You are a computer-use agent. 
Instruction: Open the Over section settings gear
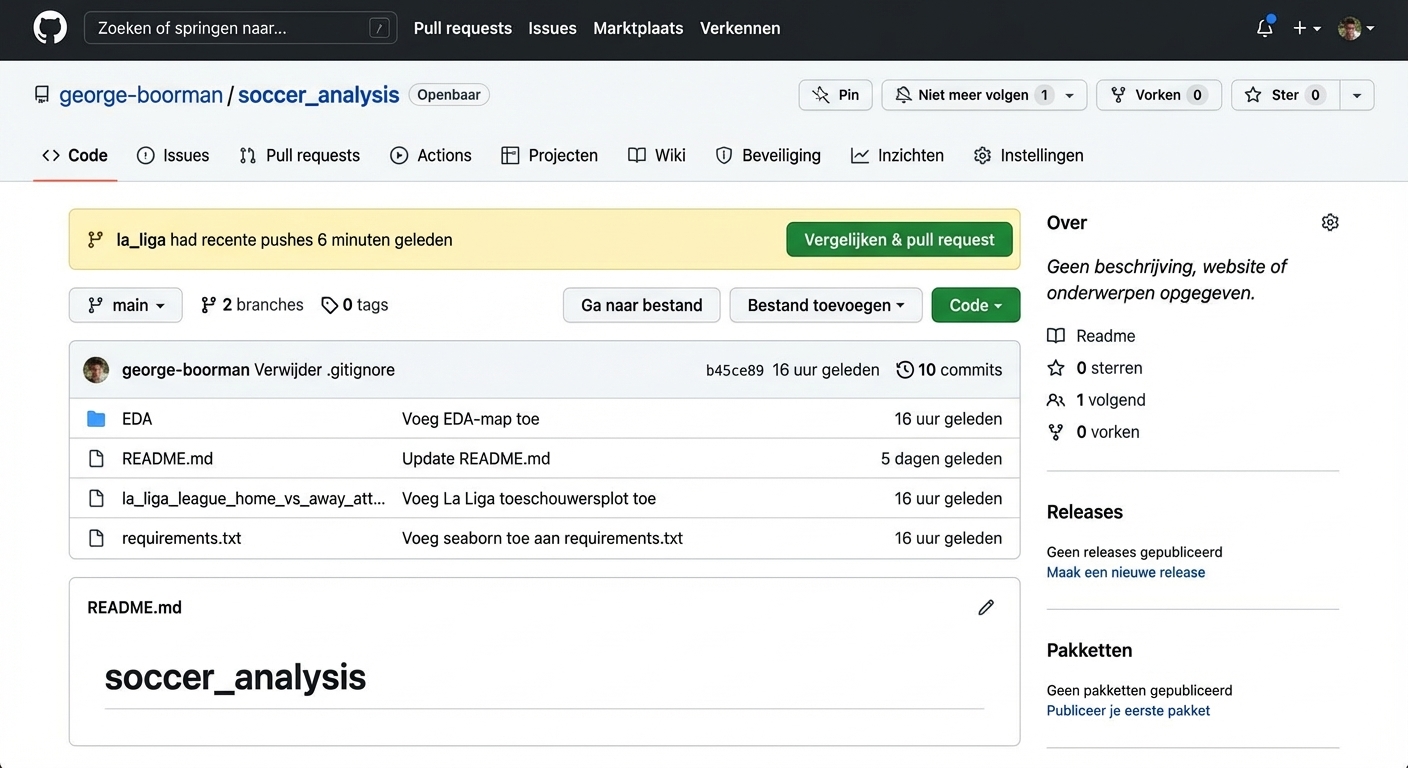(x=1330, y=222)
